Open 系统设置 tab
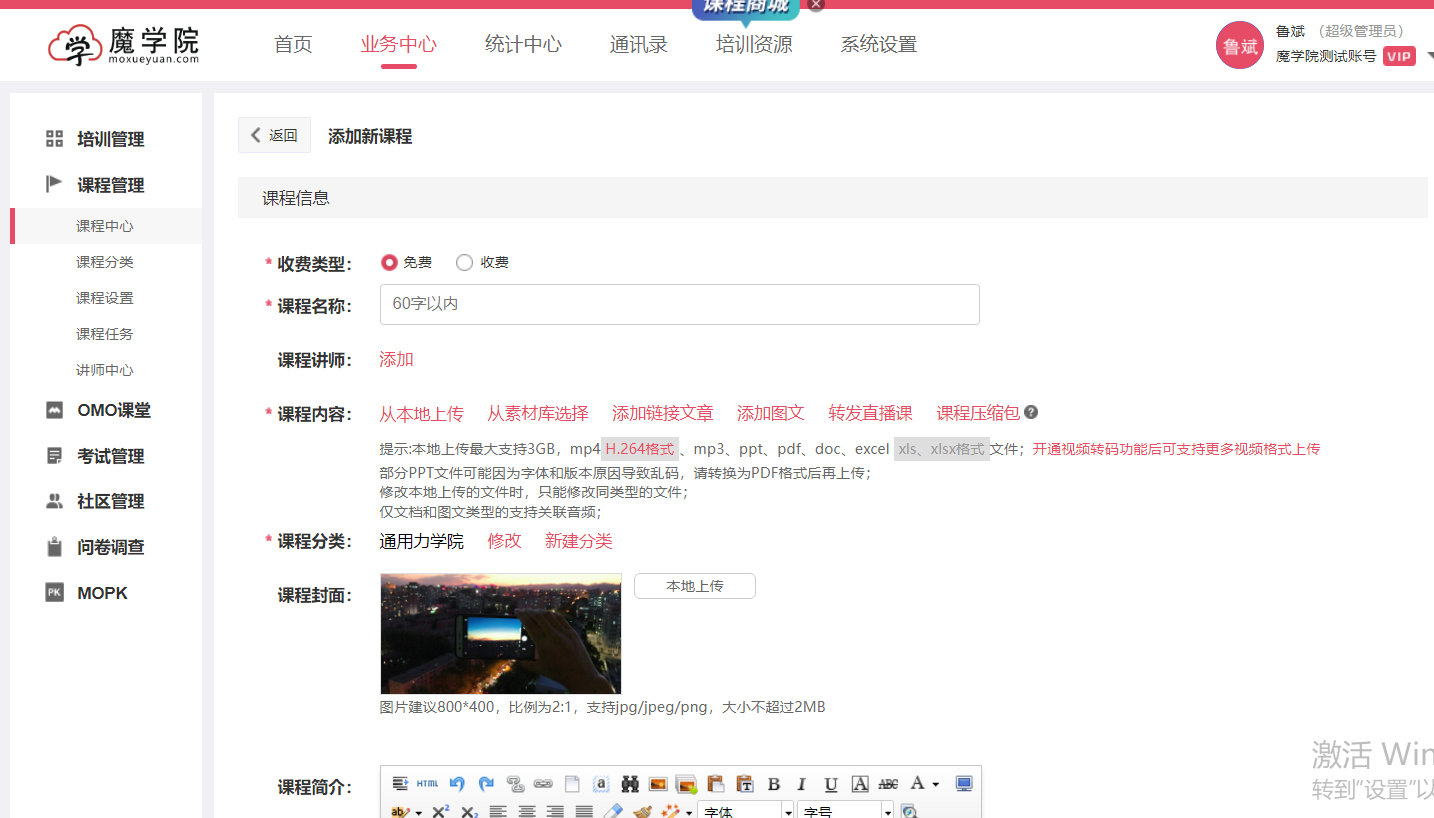This screenshot has height=818, width=1434. 878,44
